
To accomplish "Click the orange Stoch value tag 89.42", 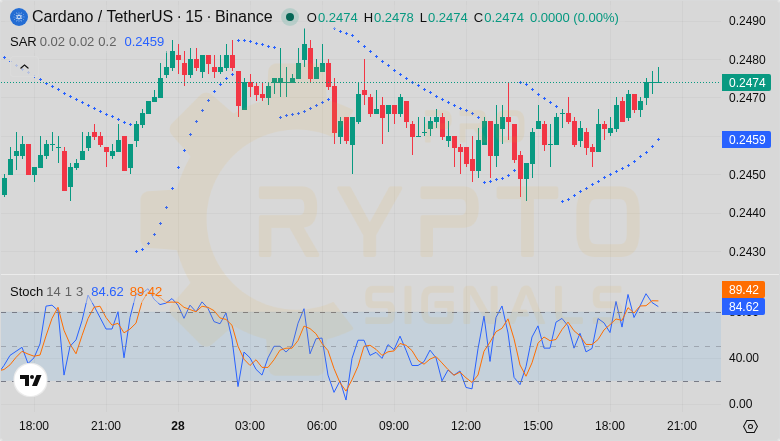I will tap(743, 289).
